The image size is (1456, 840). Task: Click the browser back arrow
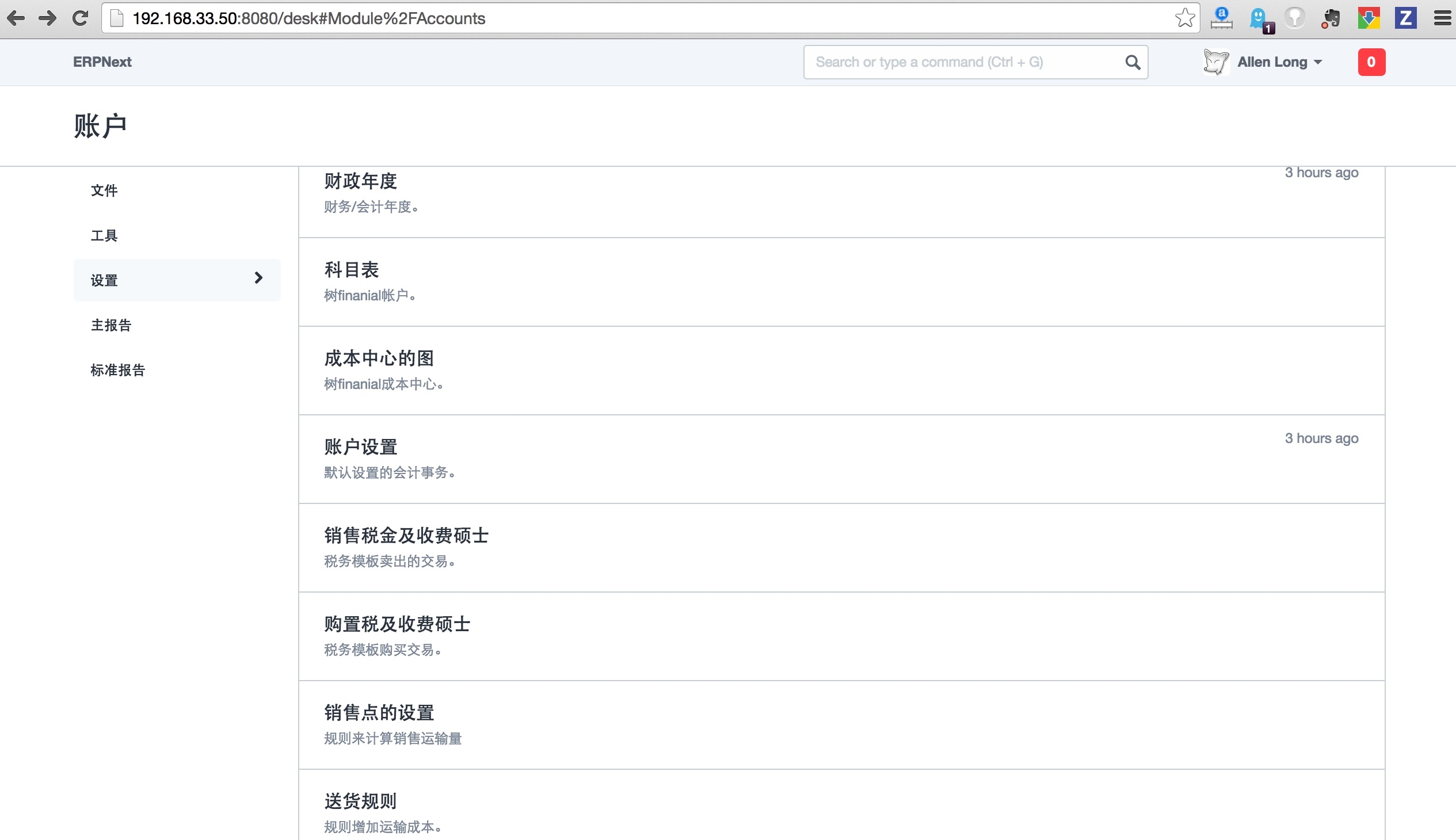pyautogui.click(x=16, y=18)
